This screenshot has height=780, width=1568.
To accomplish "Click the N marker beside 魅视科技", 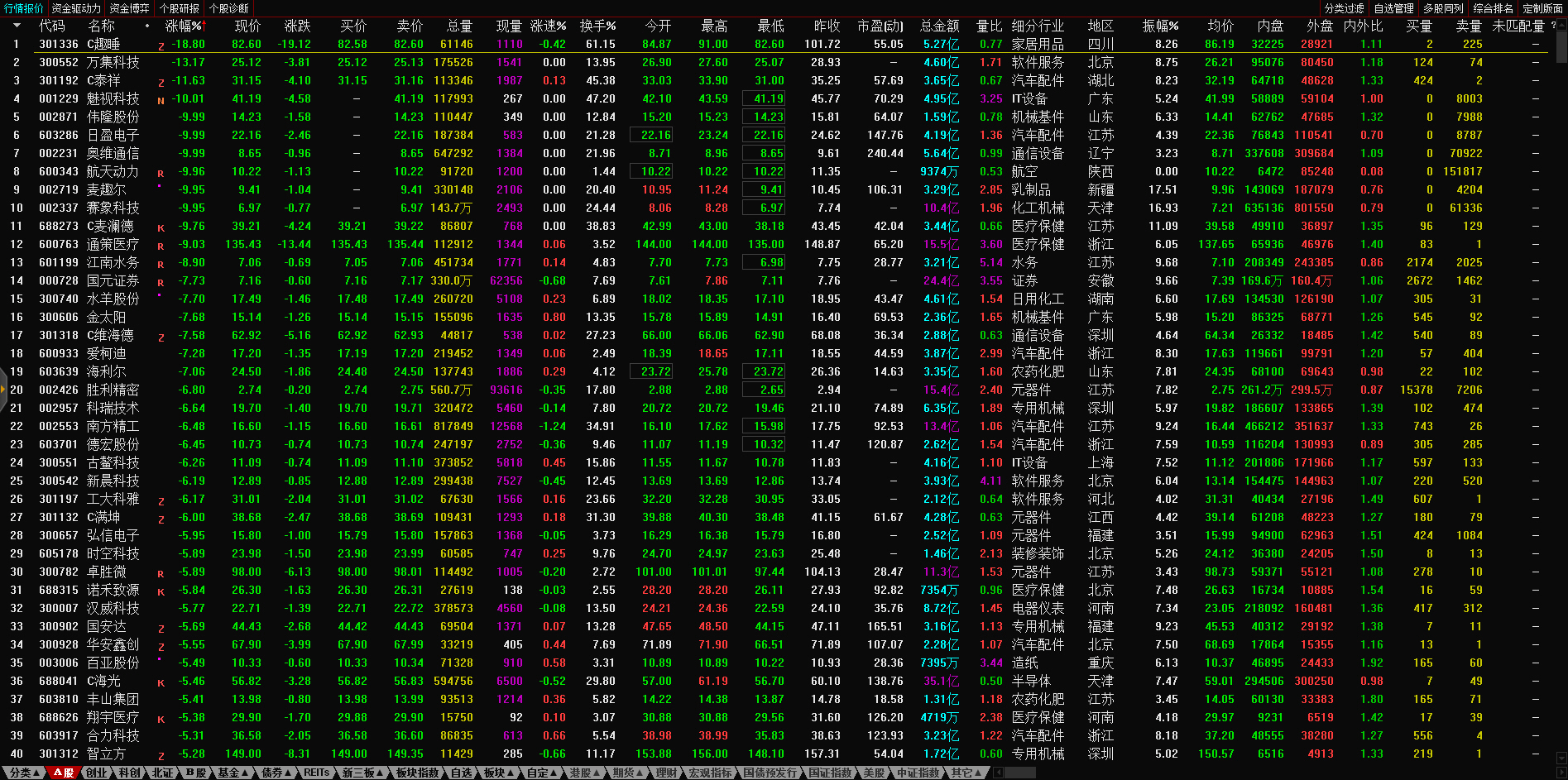I will [x=161, y=100].
